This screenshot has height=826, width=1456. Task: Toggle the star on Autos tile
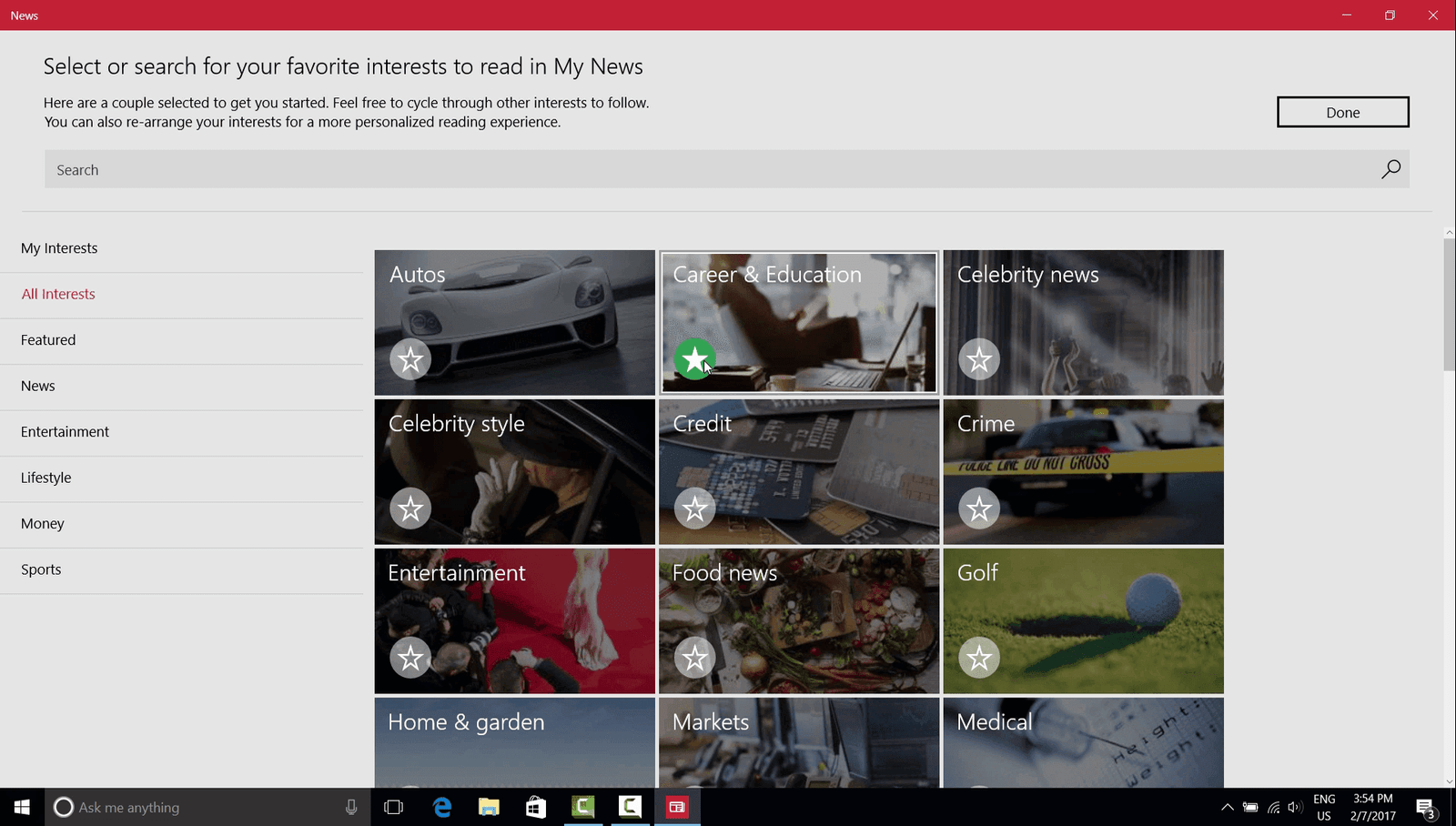410,359
